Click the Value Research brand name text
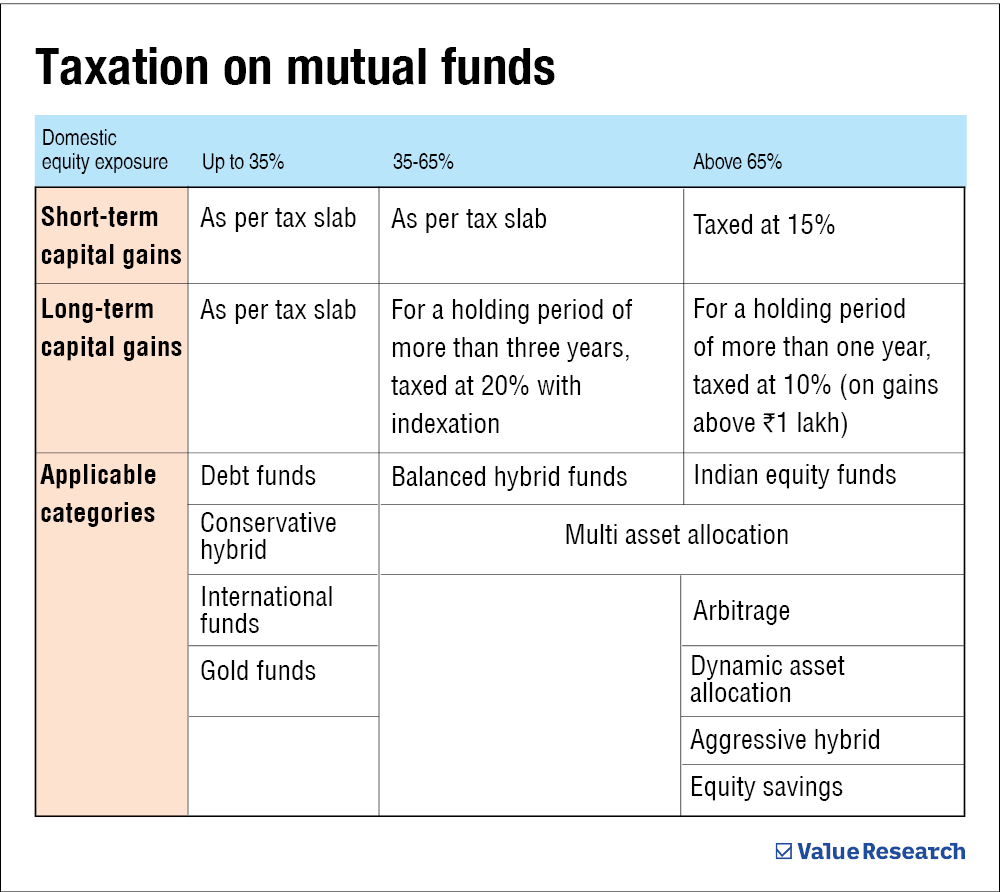Viewport: 1000px width, 892px height. [x=881, y=852]
